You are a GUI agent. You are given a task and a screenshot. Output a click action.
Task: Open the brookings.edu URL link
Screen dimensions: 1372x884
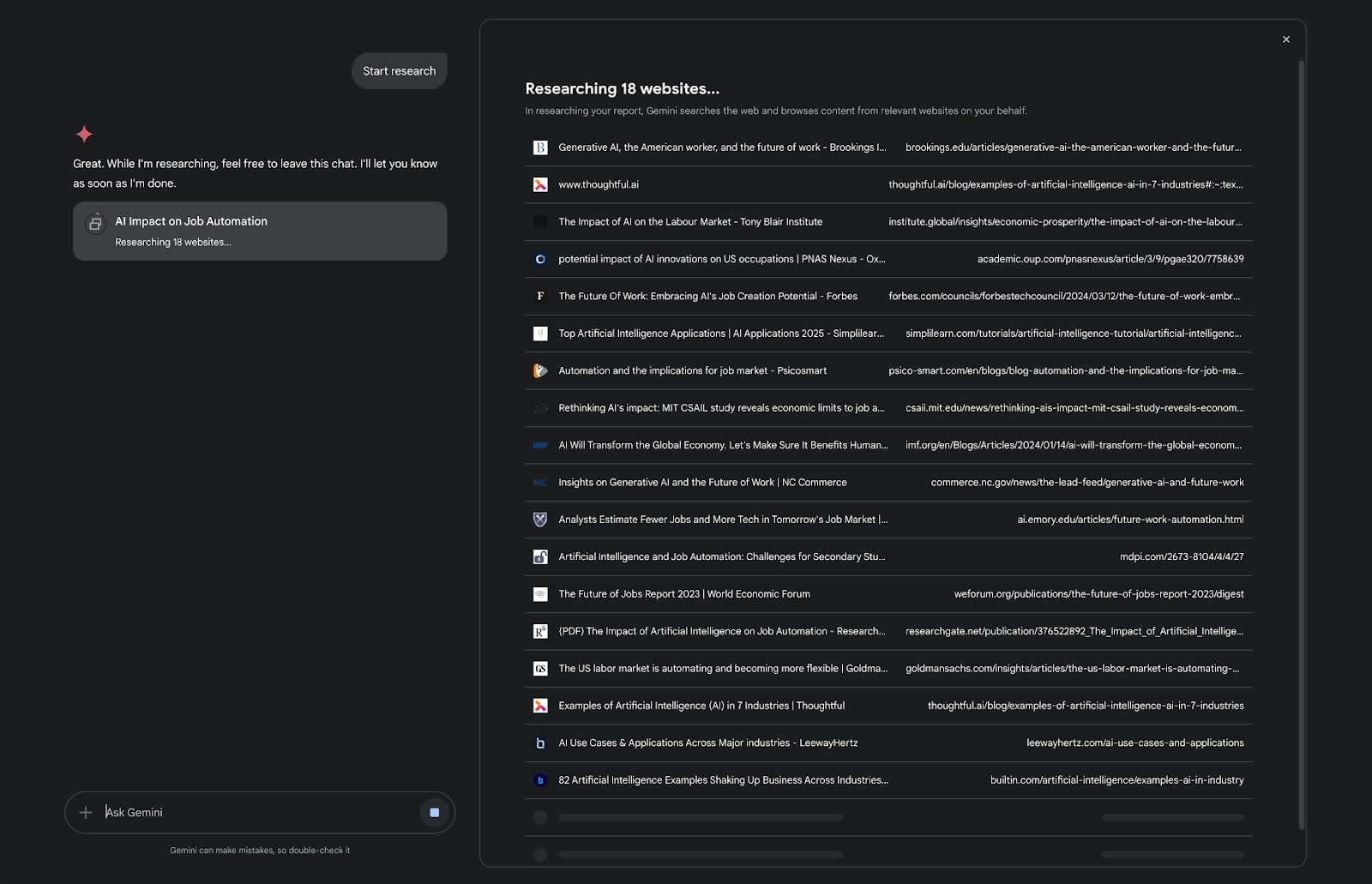click(x=1074, y=147)
